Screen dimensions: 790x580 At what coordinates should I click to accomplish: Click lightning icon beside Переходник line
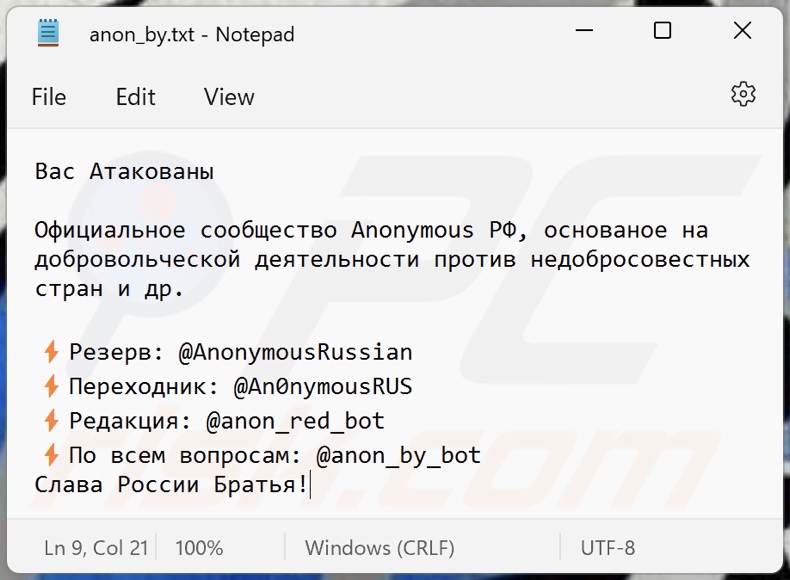tap(51, 386)
